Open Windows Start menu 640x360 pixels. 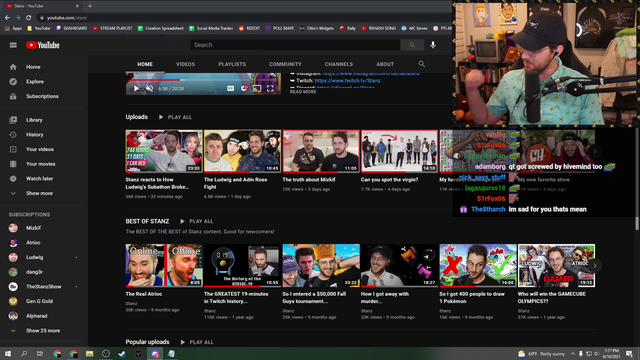tap(8, 354)
